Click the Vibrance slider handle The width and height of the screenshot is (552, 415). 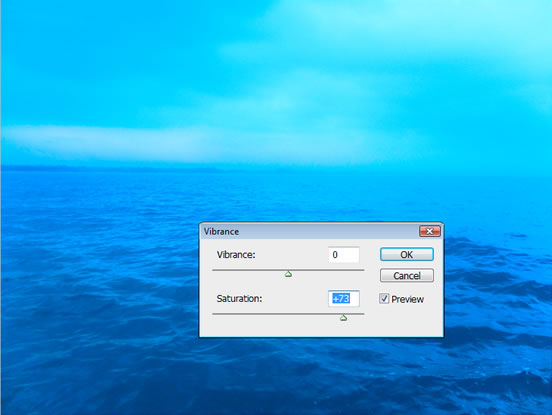click(x=288, y=274)
